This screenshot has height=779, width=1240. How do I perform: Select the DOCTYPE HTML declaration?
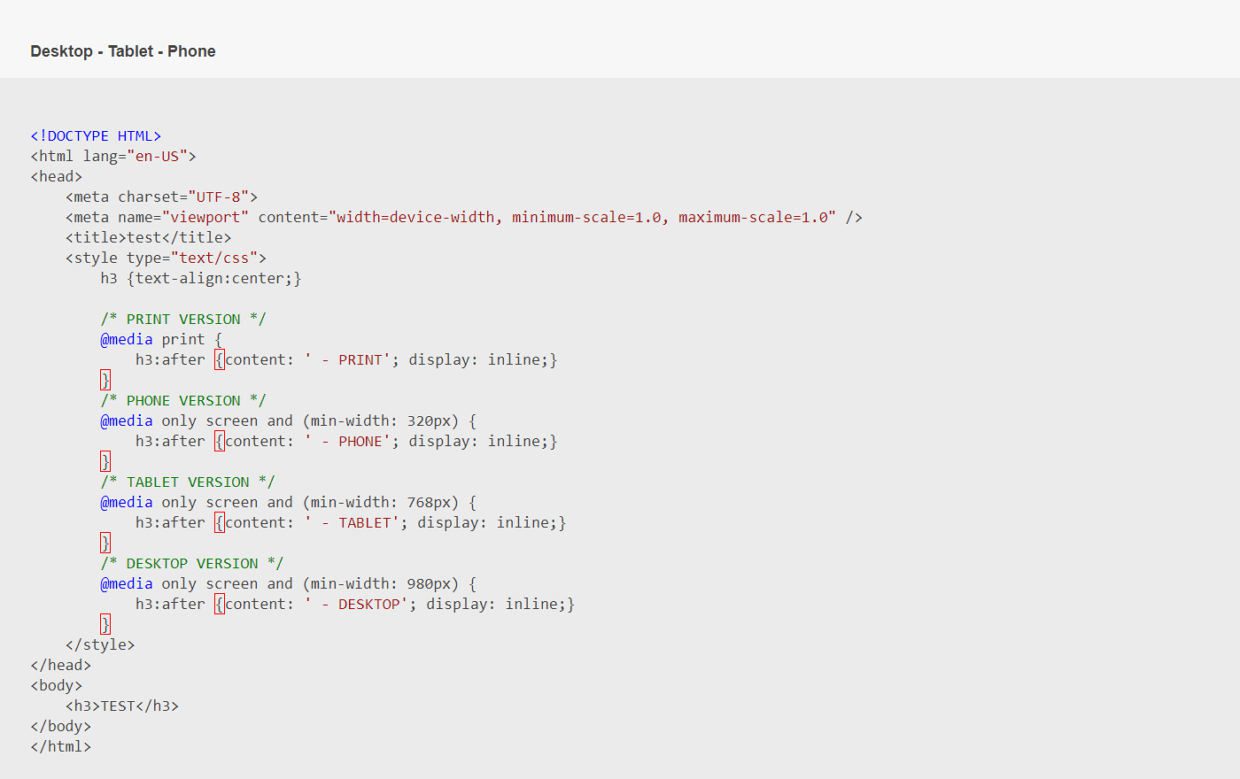point(95,135)
